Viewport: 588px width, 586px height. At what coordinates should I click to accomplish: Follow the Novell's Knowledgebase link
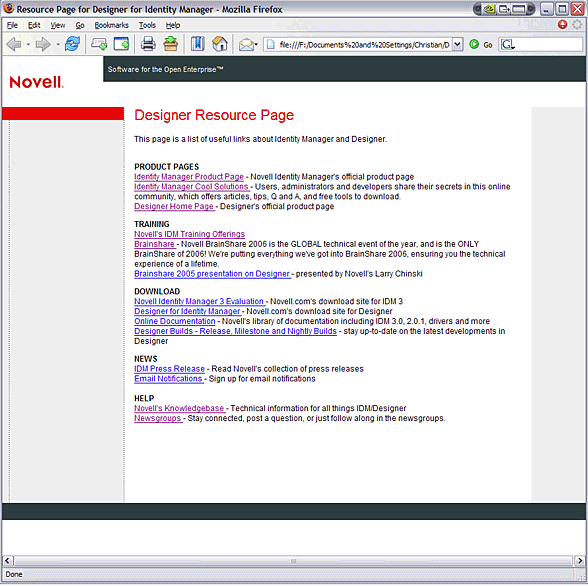179,408
